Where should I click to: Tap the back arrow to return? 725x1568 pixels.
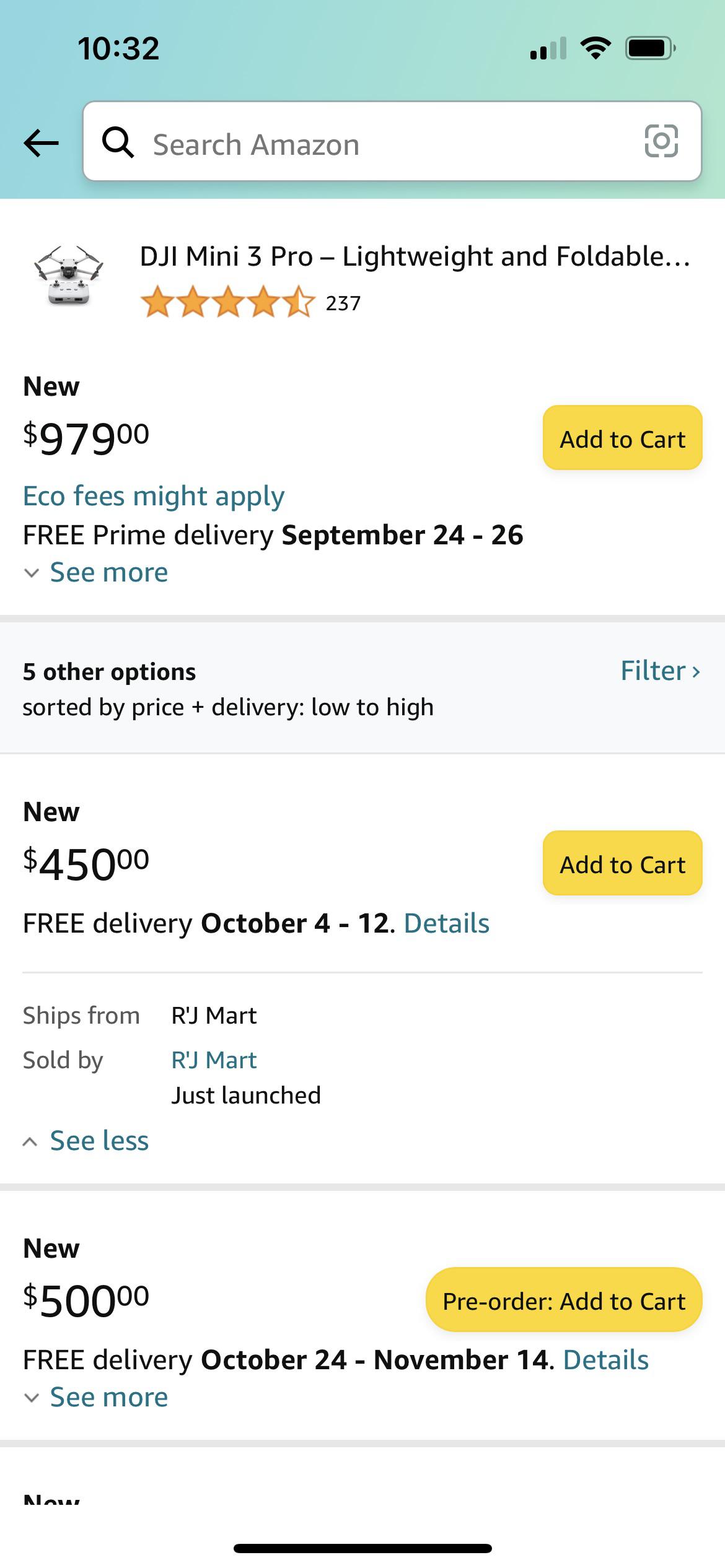[x=41, y=144]
